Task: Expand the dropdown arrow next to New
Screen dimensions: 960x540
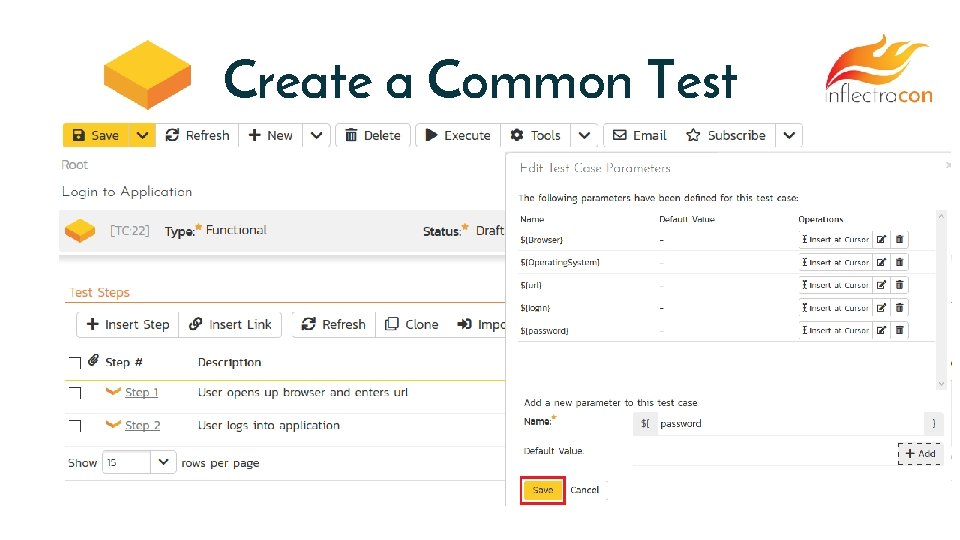Action: point(315,136)
